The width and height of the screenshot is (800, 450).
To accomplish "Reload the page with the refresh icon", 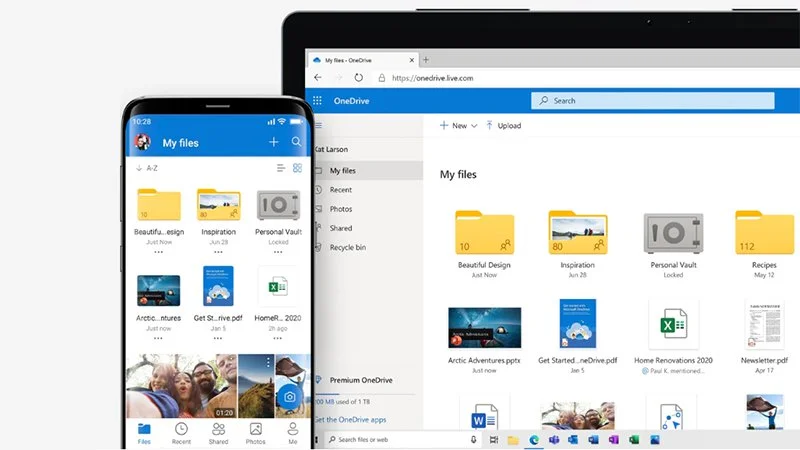I will coord(359,78).
